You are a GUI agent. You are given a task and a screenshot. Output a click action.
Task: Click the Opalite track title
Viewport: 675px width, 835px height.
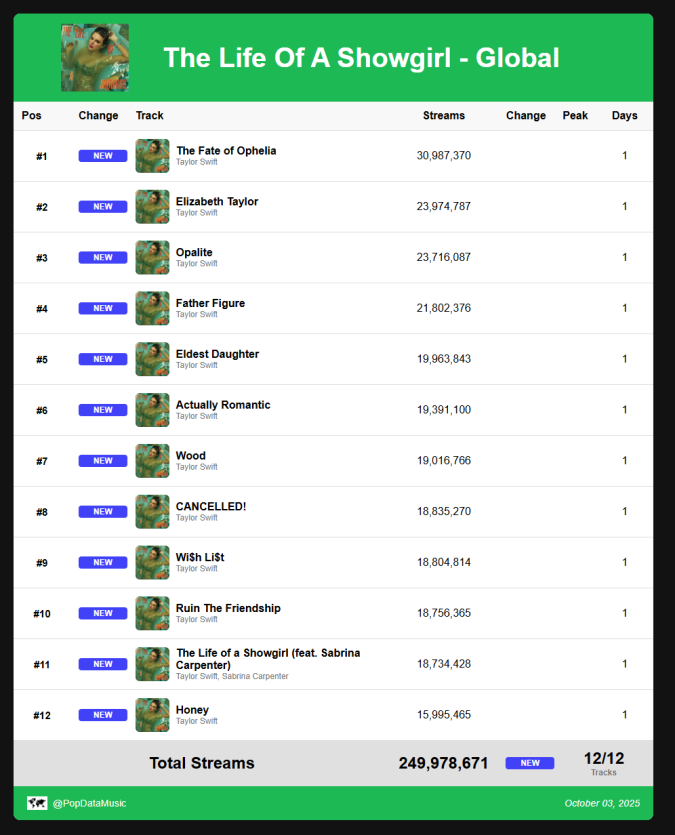tap(194, 252)
